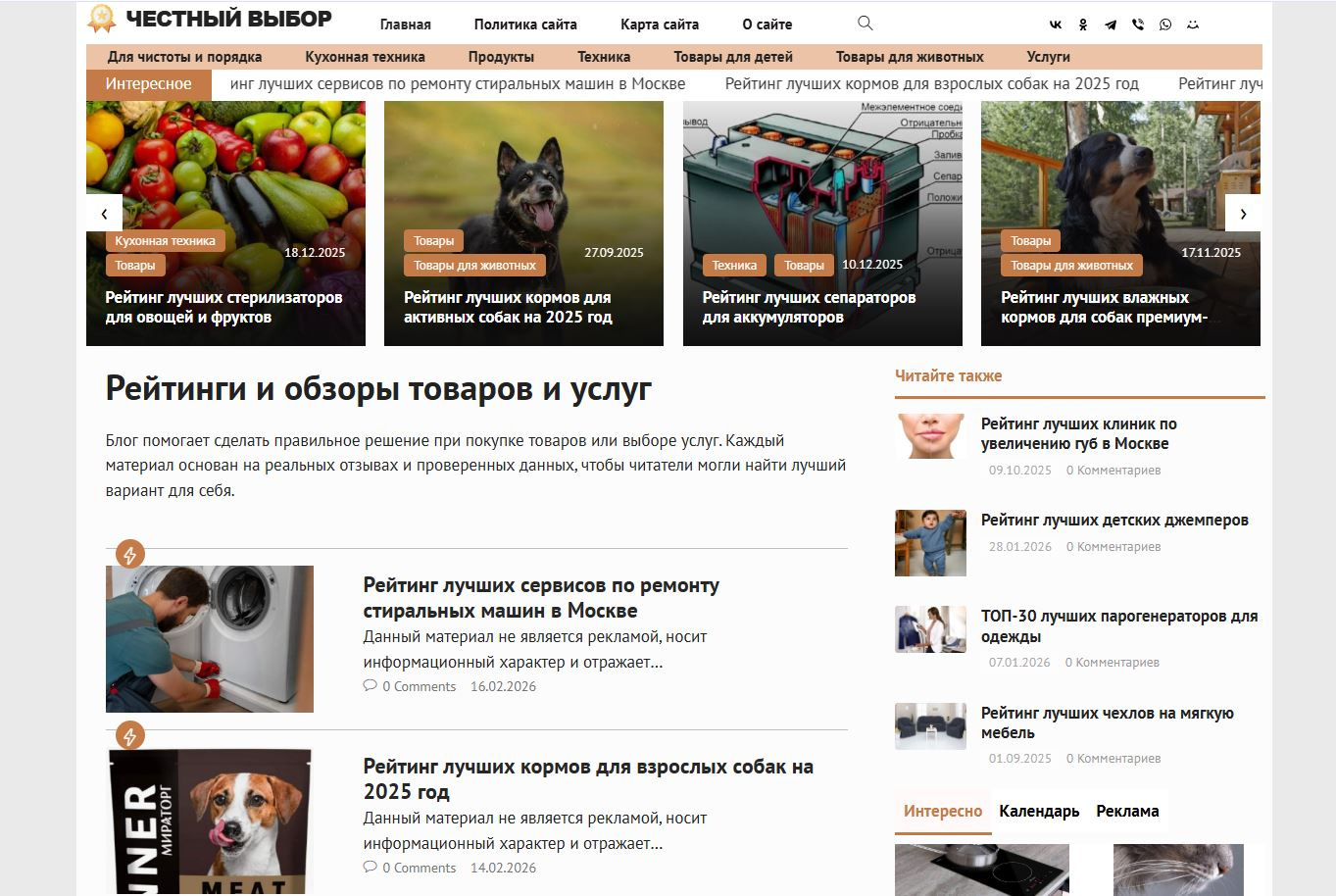
Task: Select the Интересно sidebar tab
Action: 943,811
